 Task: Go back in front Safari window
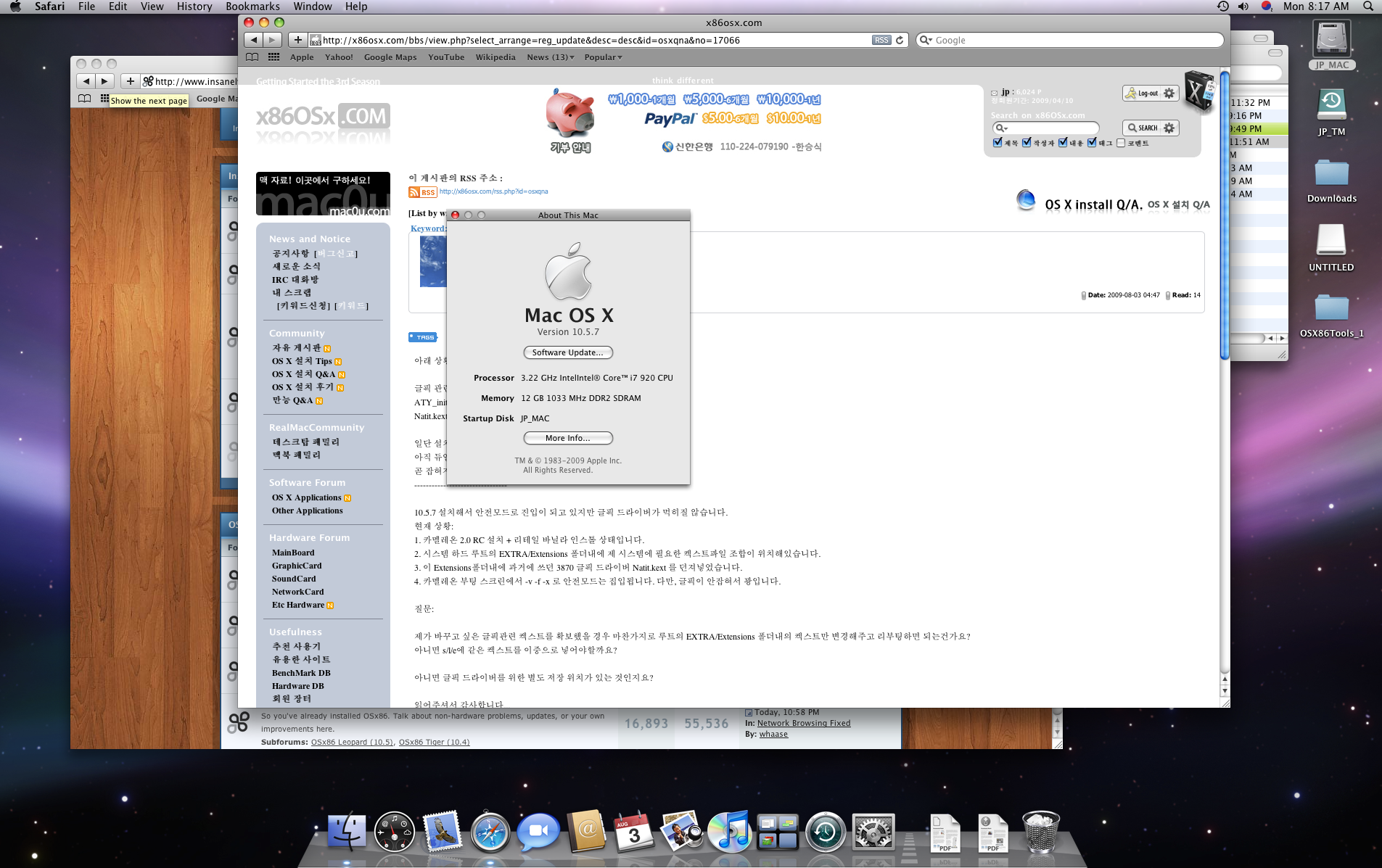coord(253,40)
